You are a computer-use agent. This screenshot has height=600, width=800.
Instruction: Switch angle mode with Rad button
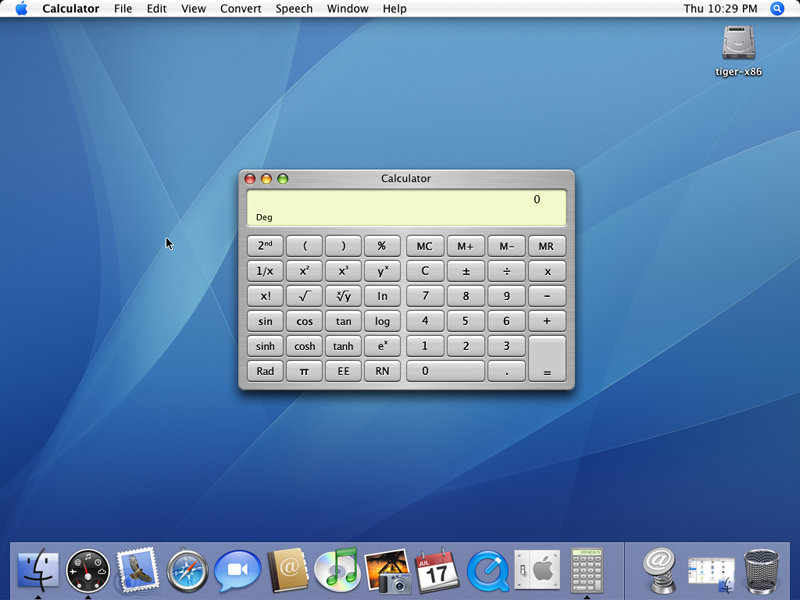pyautogui.click(x=265, y=371)
